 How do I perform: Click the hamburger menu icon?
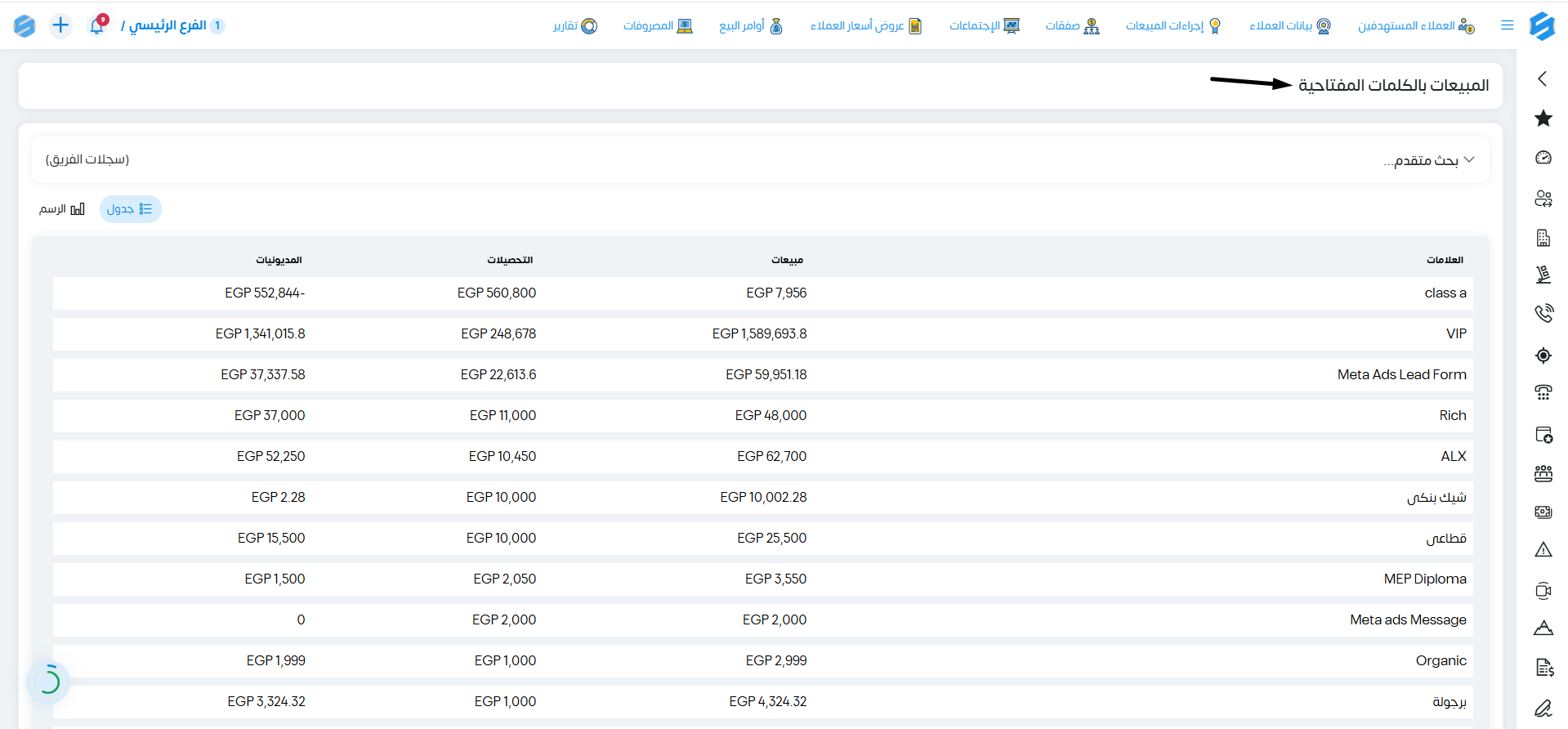(x=1508, y=25)
